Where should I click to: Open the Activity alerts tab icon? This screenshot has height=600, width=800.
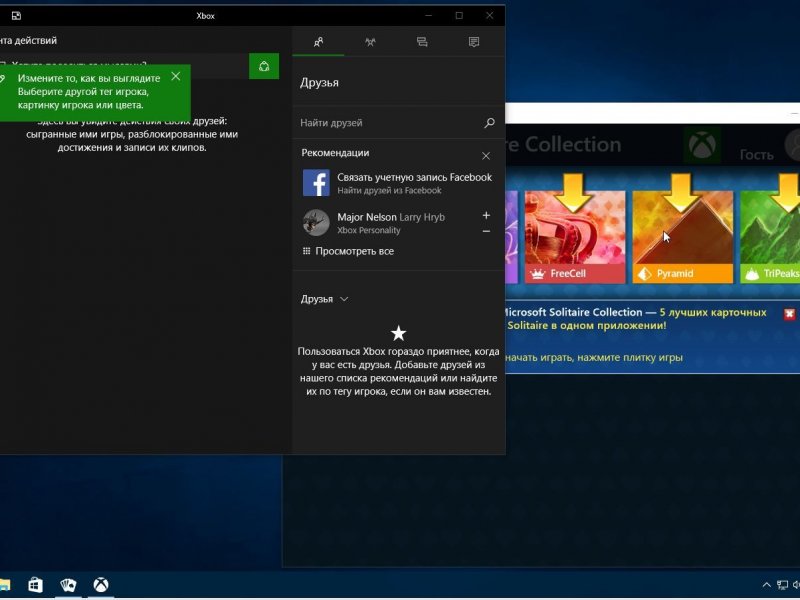point(474,42)
